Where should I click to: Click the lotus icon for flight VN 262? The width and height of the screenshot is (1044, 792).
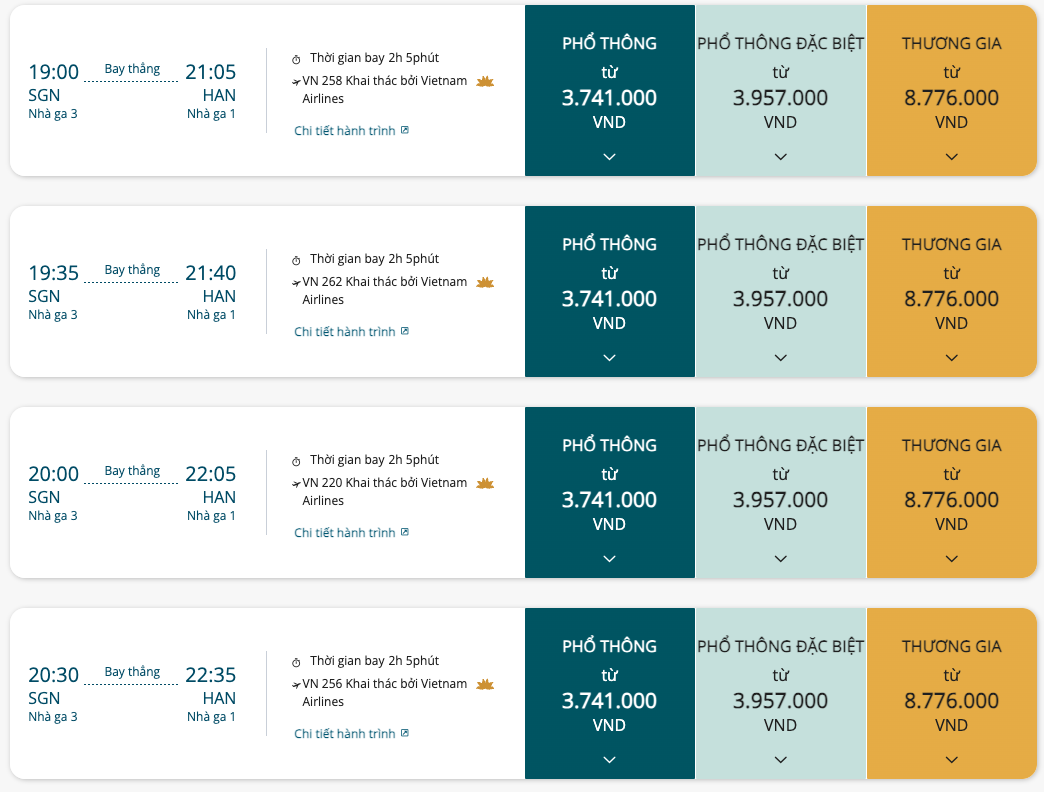click(485, 282)
